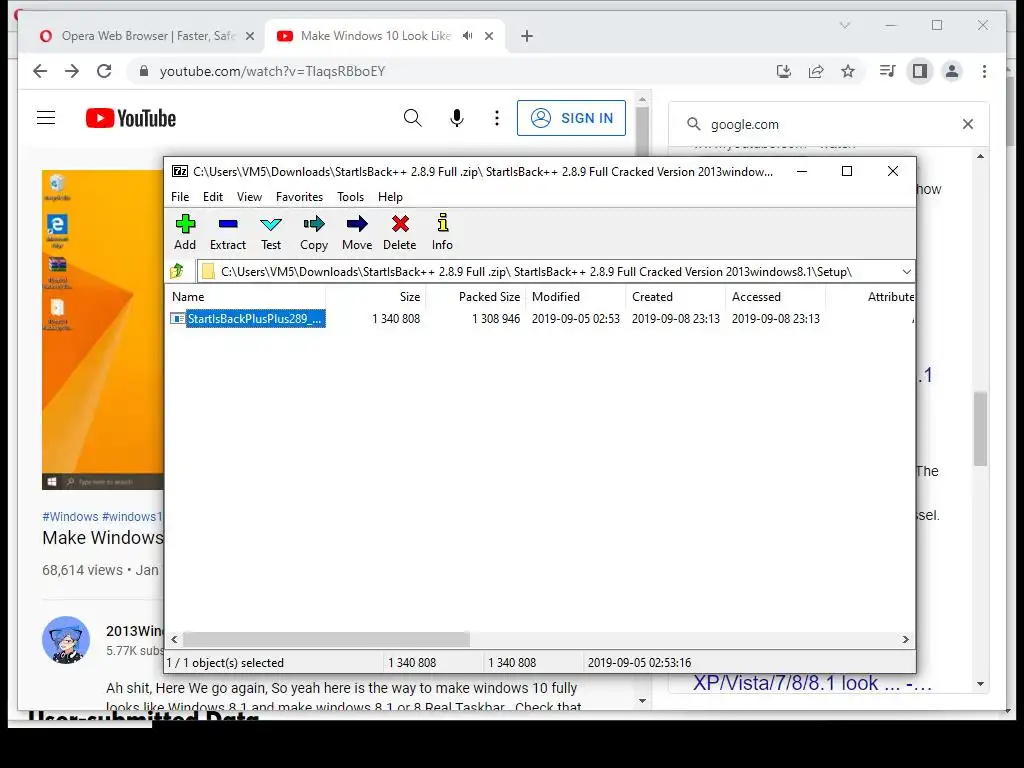The height and width of the screenshot is (768, 1024).
Task: Open the Info toolbar button
Action: point(442,232)
